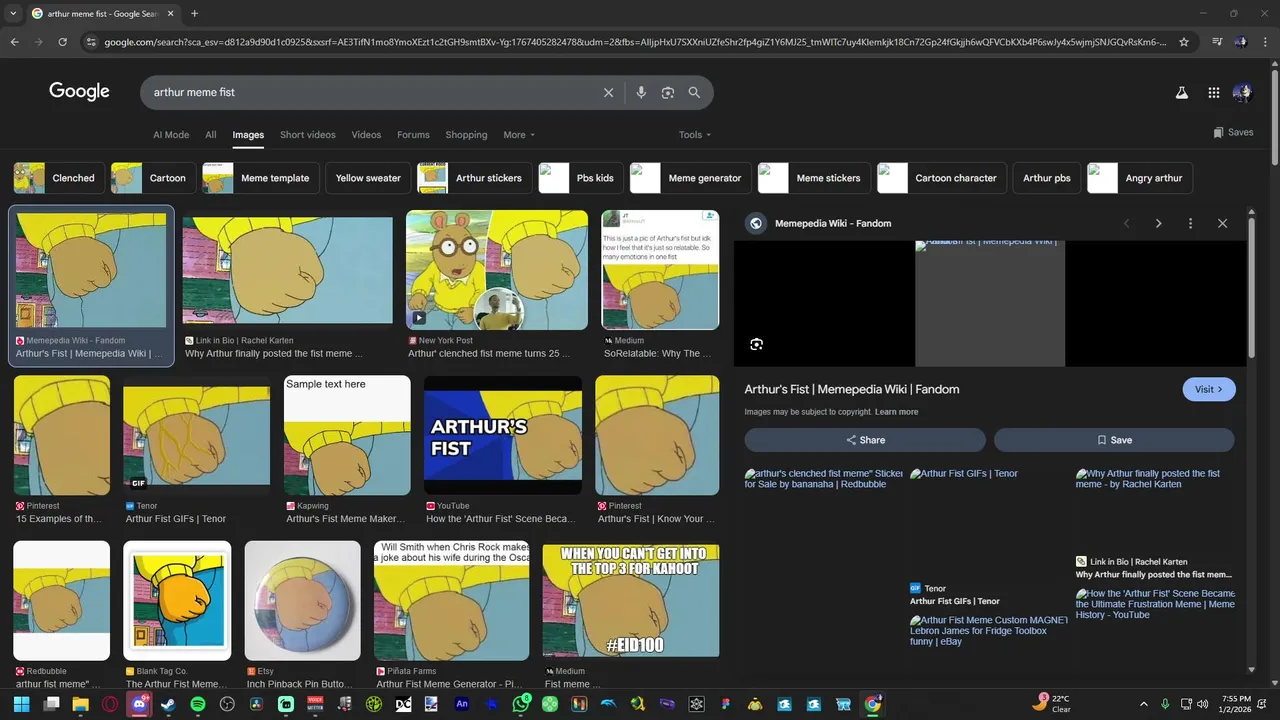Switch to the Forums tab
Screen dimensions: 1280x720
(x=413, y=135)
